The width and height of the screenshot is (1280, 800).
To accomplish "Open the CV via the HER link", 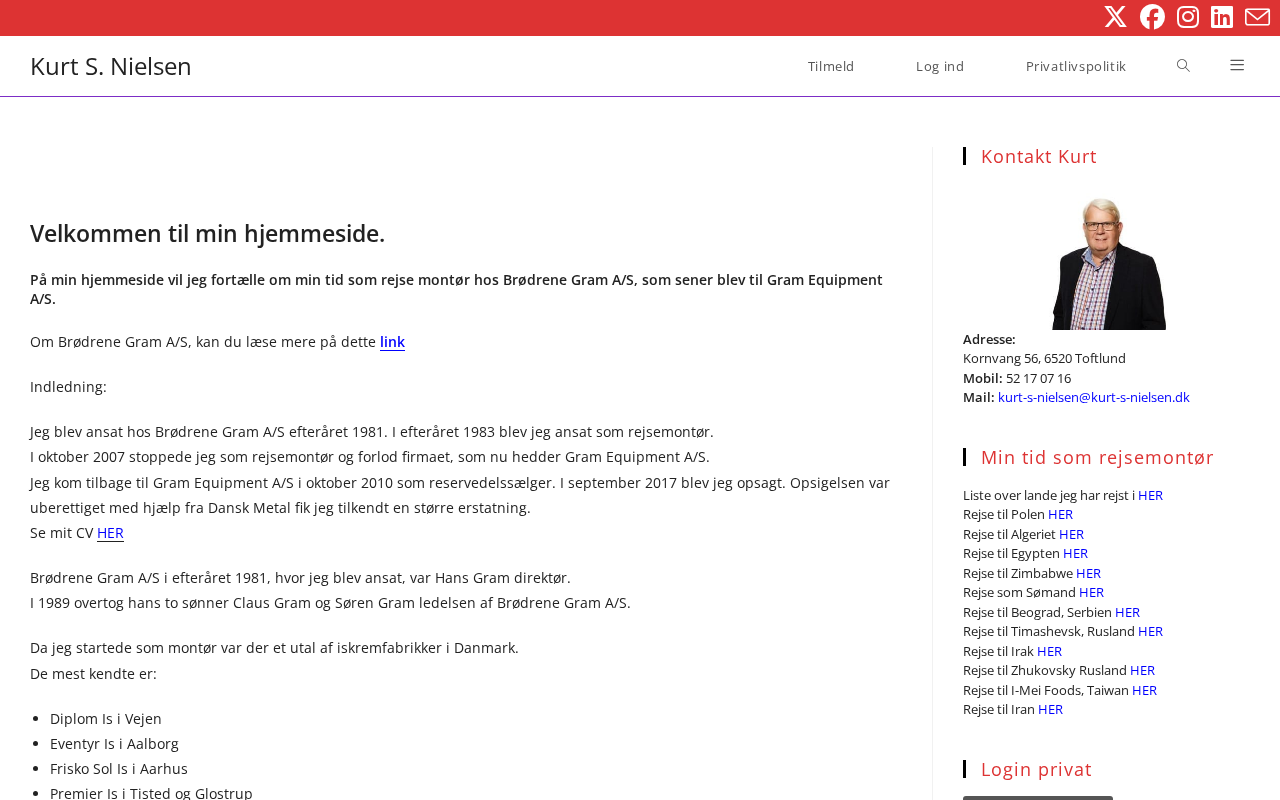I will pyautogui.click(x=110, y=533).
